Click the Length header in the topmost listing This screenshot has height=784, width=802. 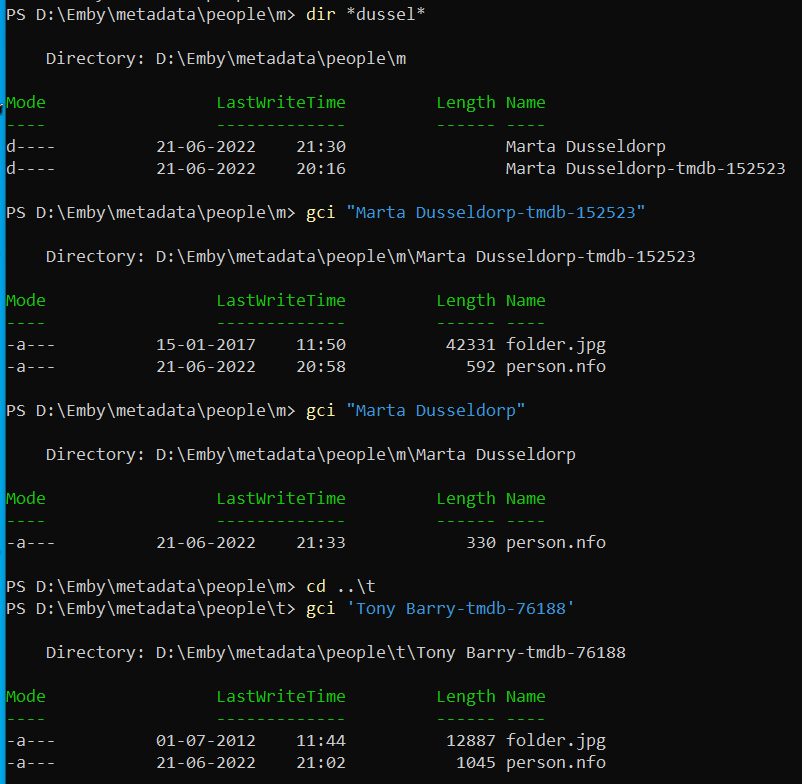click(466, 102)
